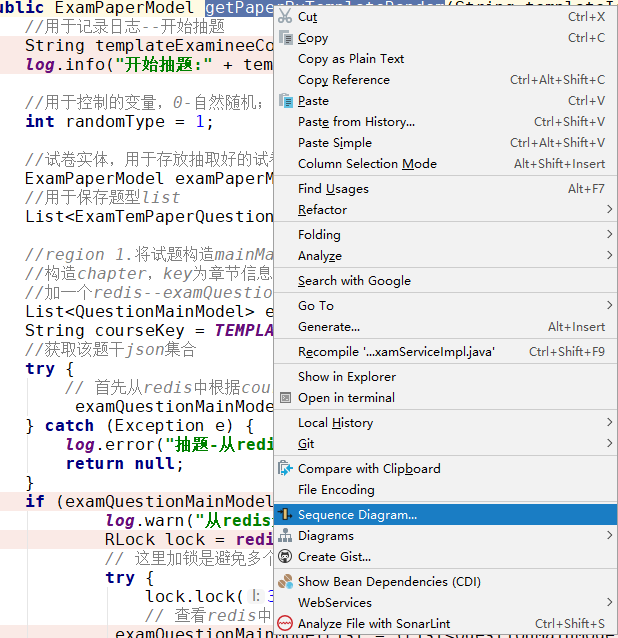Expand the WebServices submenu arrow
This screenshot has width=618, height=638.
pyautogui.click(x=609, y=602)
